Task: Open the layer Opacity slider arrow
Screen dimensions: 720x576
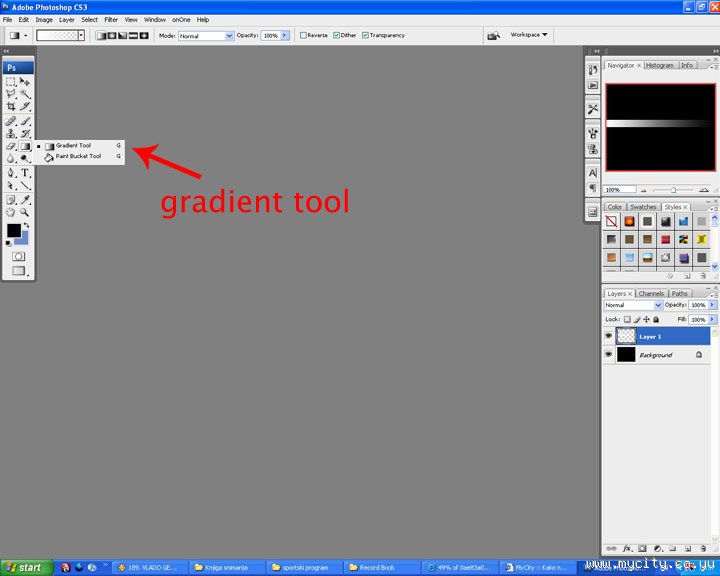Action: tap(713, 305)
